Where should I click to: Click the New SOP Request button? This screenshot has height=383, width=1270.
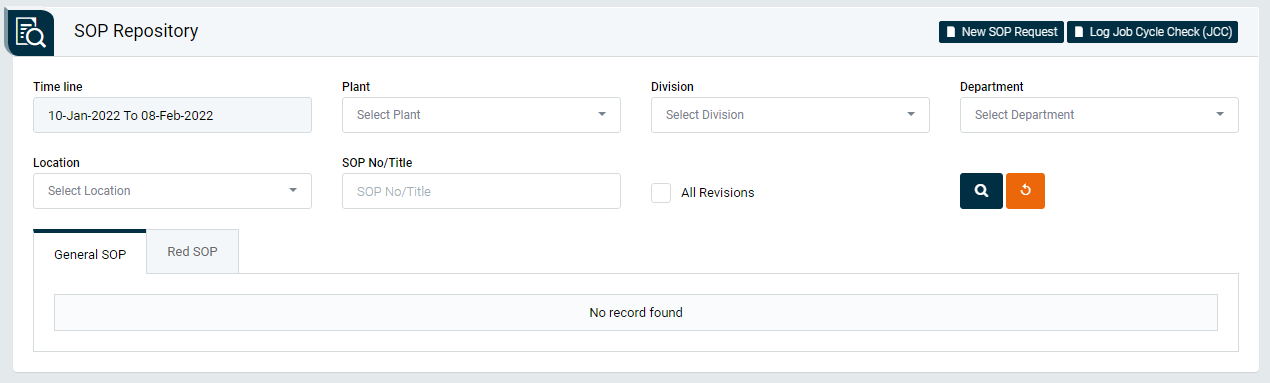[1001, 32]
